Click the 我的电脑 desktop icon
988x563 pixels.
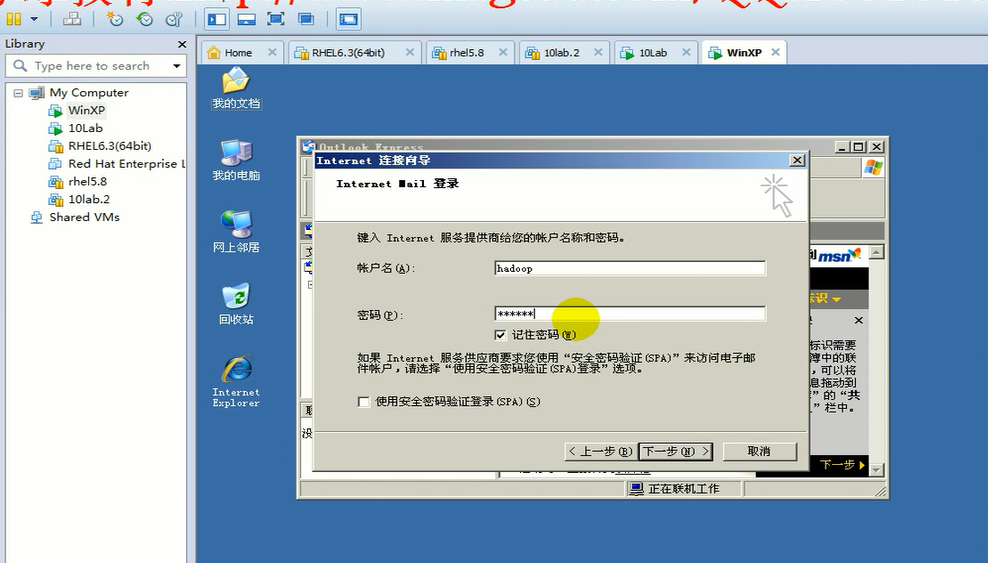click(x=236, y=160)
